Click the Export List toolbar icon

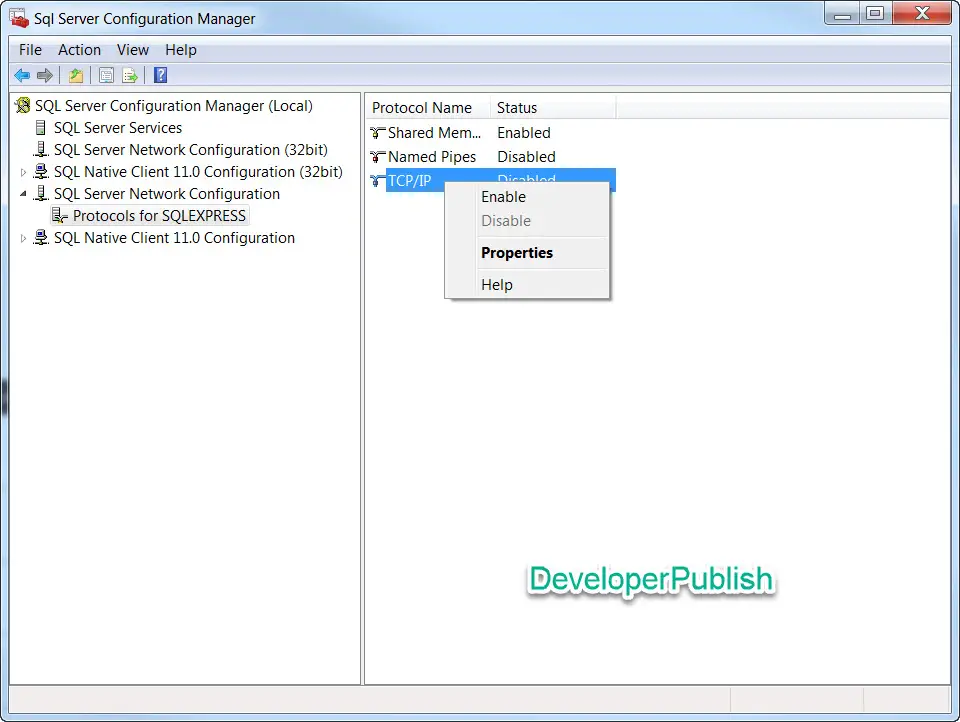coord(130,75)
